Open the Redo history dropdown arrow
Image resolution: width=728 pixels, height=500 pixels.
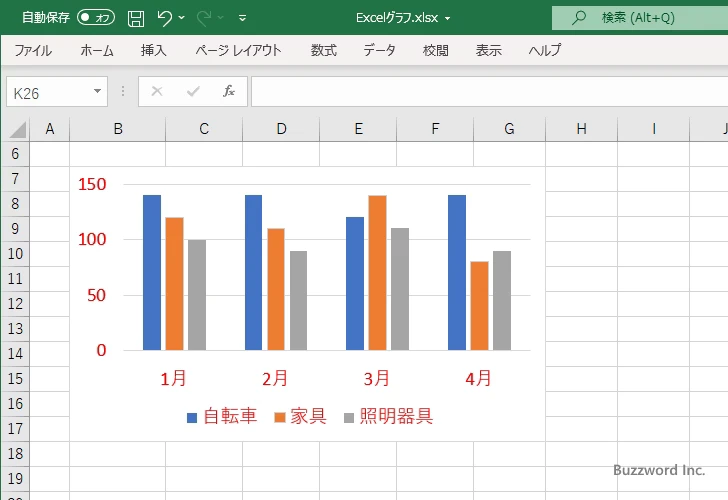click(221, 18)
